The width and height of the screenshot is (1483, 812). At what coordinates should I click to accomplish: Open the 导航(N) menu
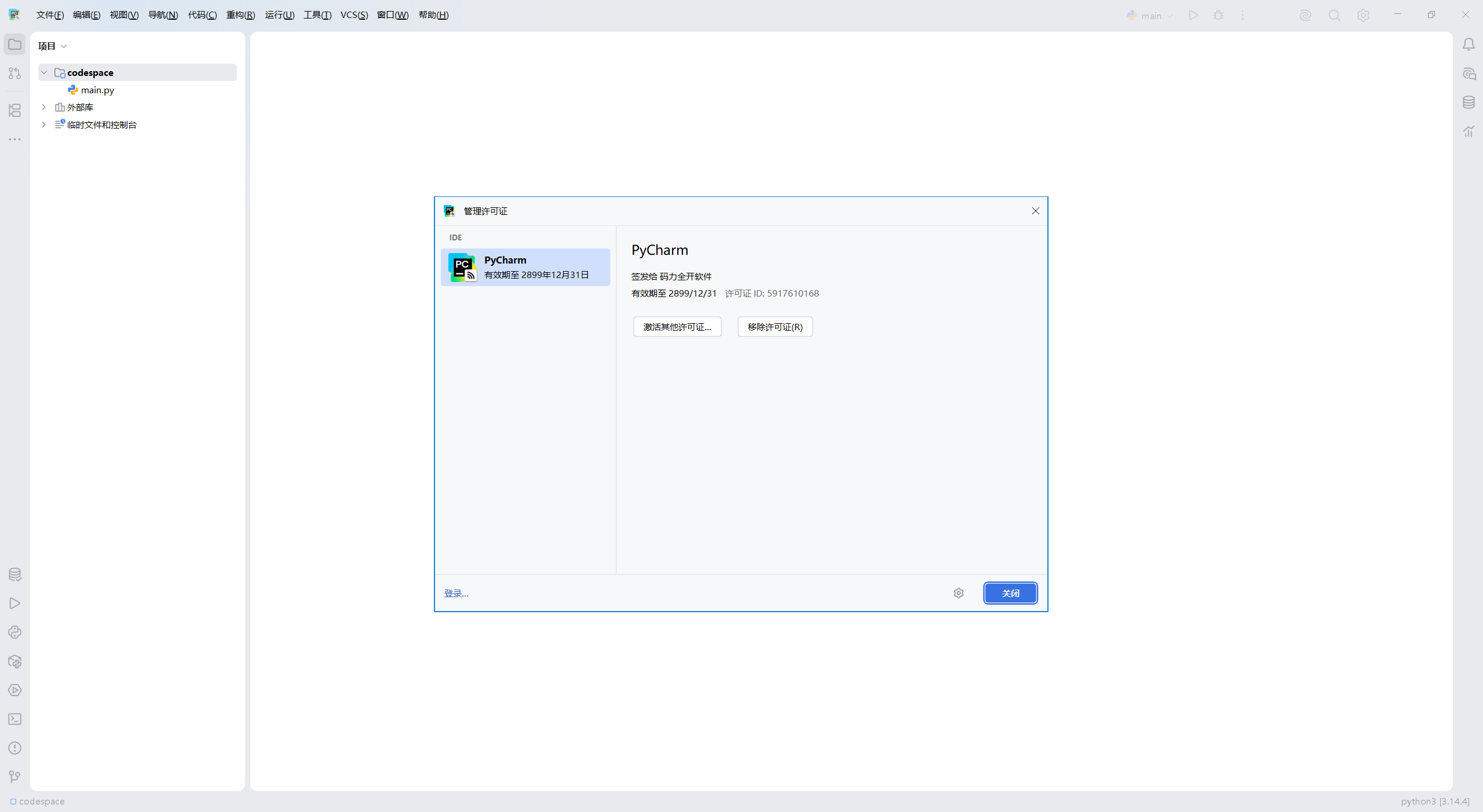coord(163,15)
